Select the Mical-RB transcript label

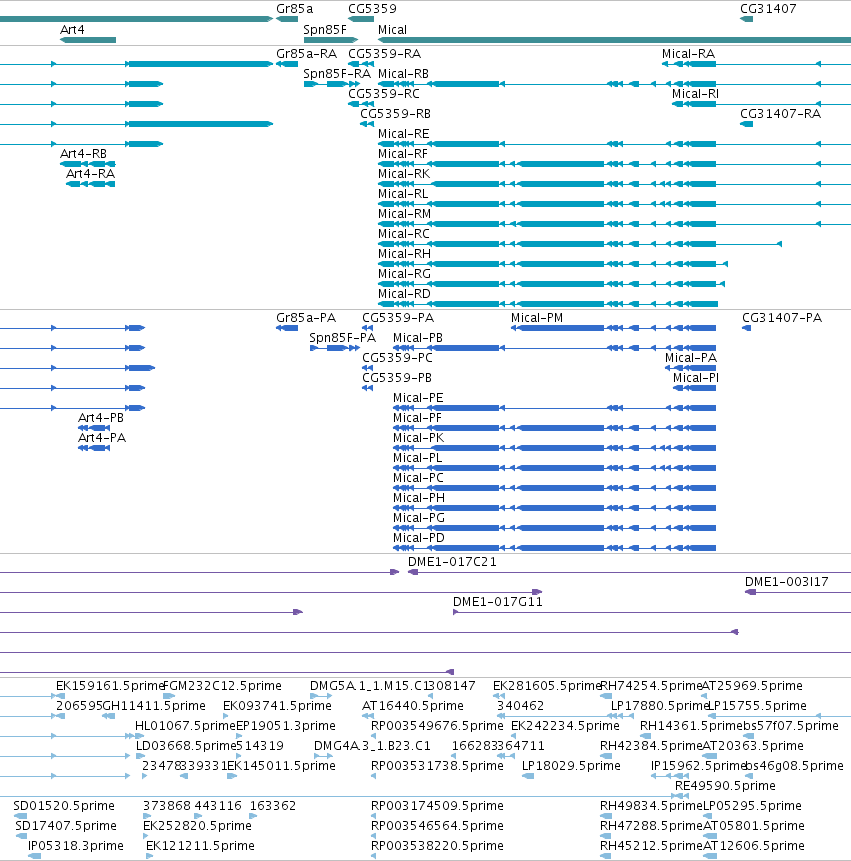click(404, 74)
